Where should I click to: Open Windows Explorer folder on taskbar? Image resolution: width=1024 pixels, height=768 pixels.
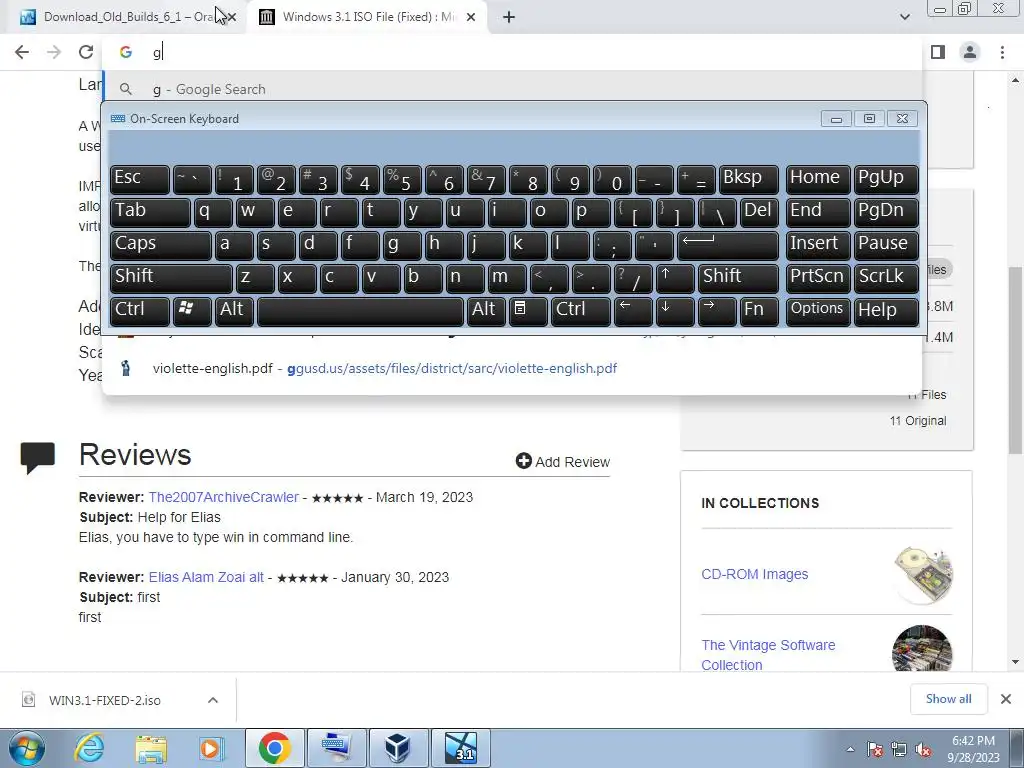(x=151, y=748)
